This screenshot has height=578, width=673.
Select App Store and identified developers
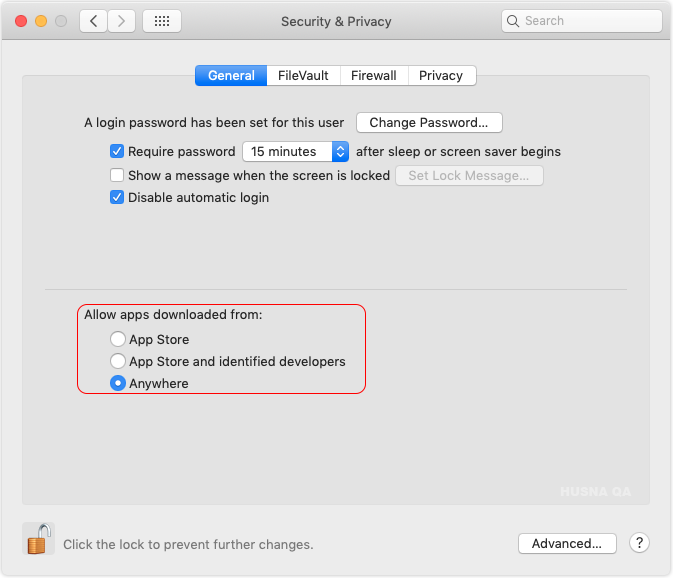pyautogui.click(x=118, y=361)
